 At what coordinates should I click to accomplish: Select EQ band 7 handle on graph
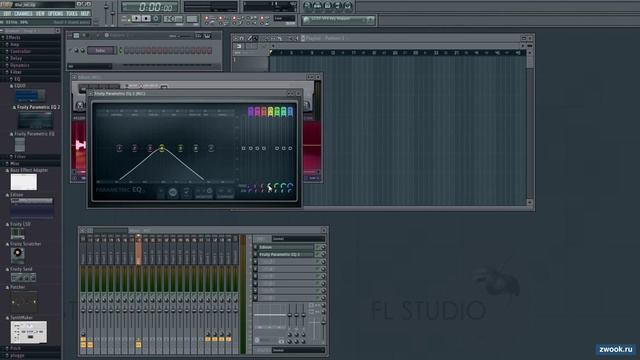pyautogui.click(x=211, y=148)
